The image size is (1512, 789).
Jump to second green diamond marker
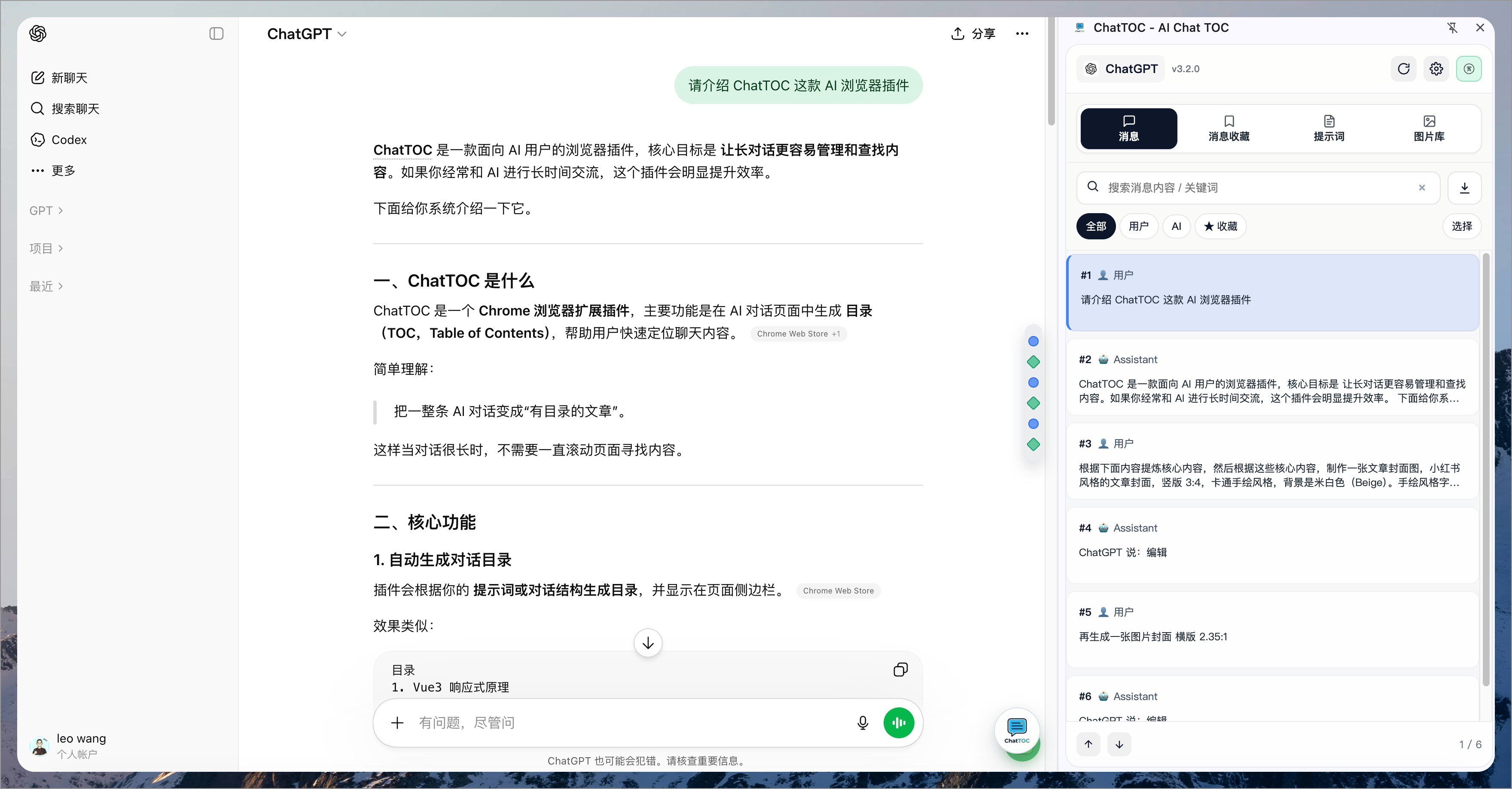(1033, 403)
